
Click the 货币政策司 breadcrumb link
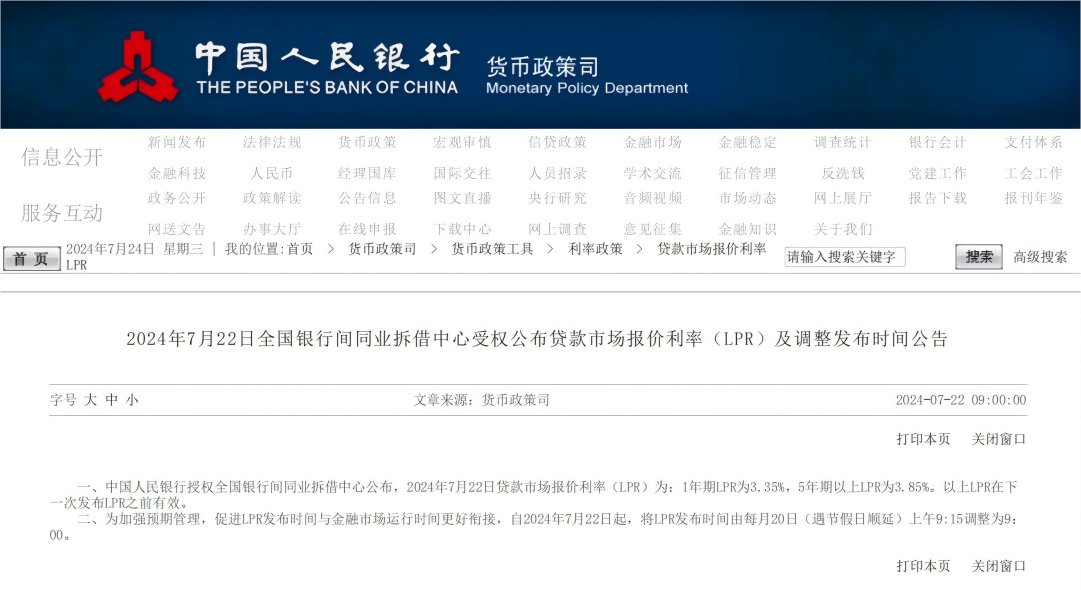pos(382,249)
